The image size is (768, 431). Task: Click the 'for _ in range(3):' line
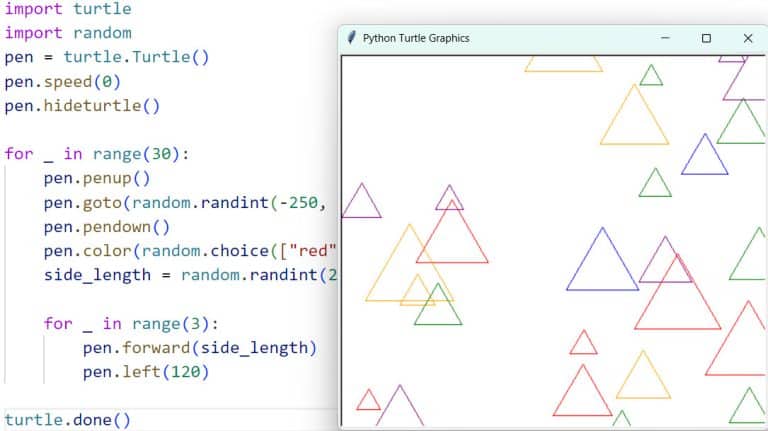pos(131,324)
